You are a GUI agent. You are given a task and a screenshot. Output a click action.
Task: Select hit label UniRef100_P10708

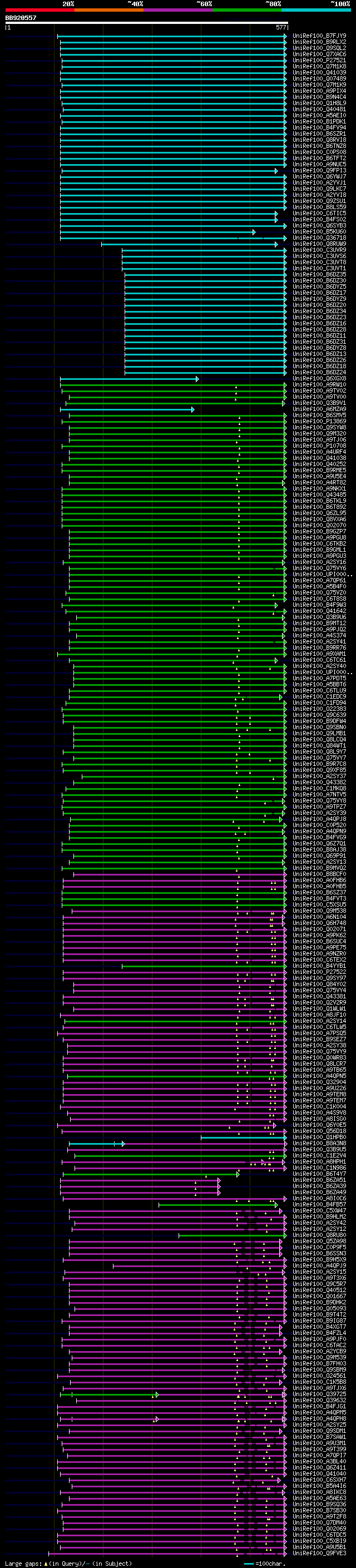coord(319,446)
